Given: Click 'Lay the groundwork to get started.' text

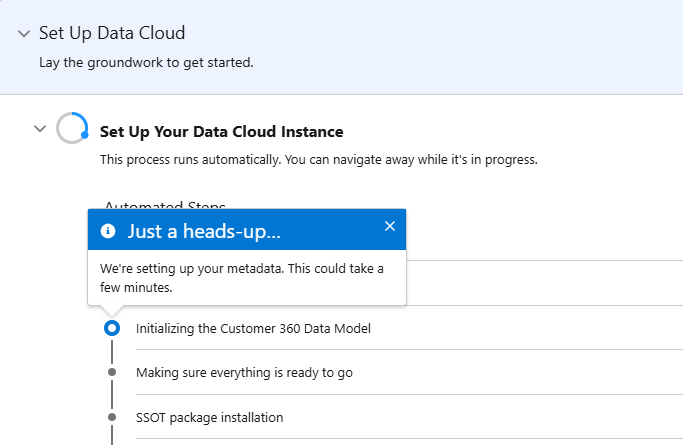Looking at the screenshot, I should [x=146, y=63].
